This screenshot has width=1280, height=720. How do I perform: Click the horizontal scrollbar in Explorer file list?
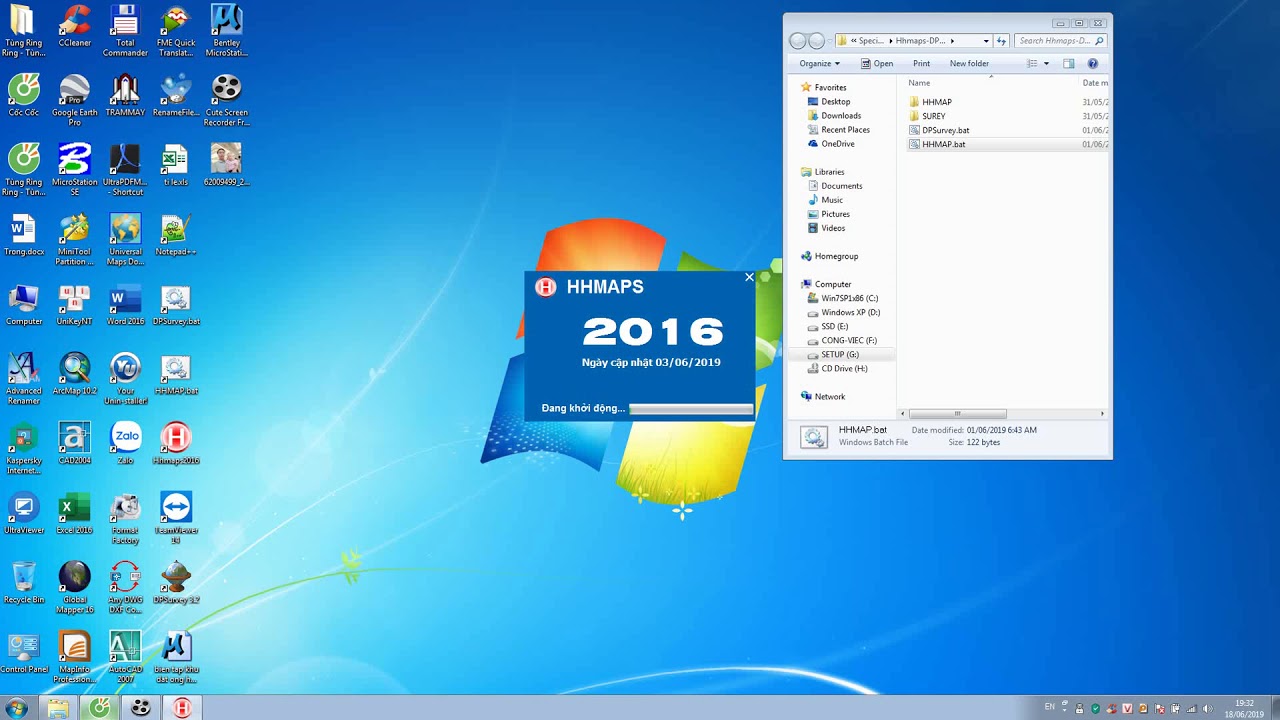click(957, 413)
